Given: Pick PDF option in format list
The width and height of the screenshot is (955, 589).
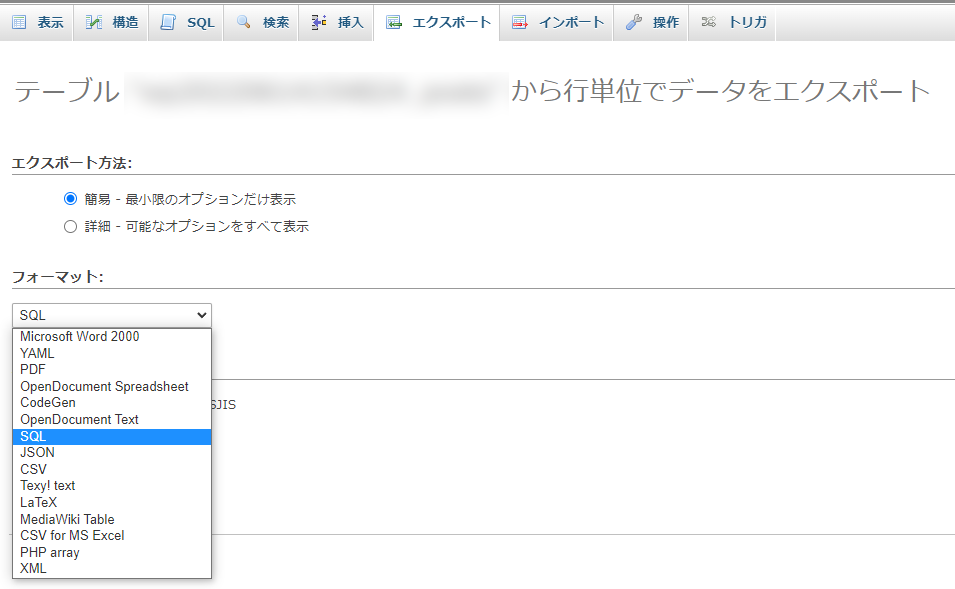Looking at the screenshot, I should [x=32, y=370].
